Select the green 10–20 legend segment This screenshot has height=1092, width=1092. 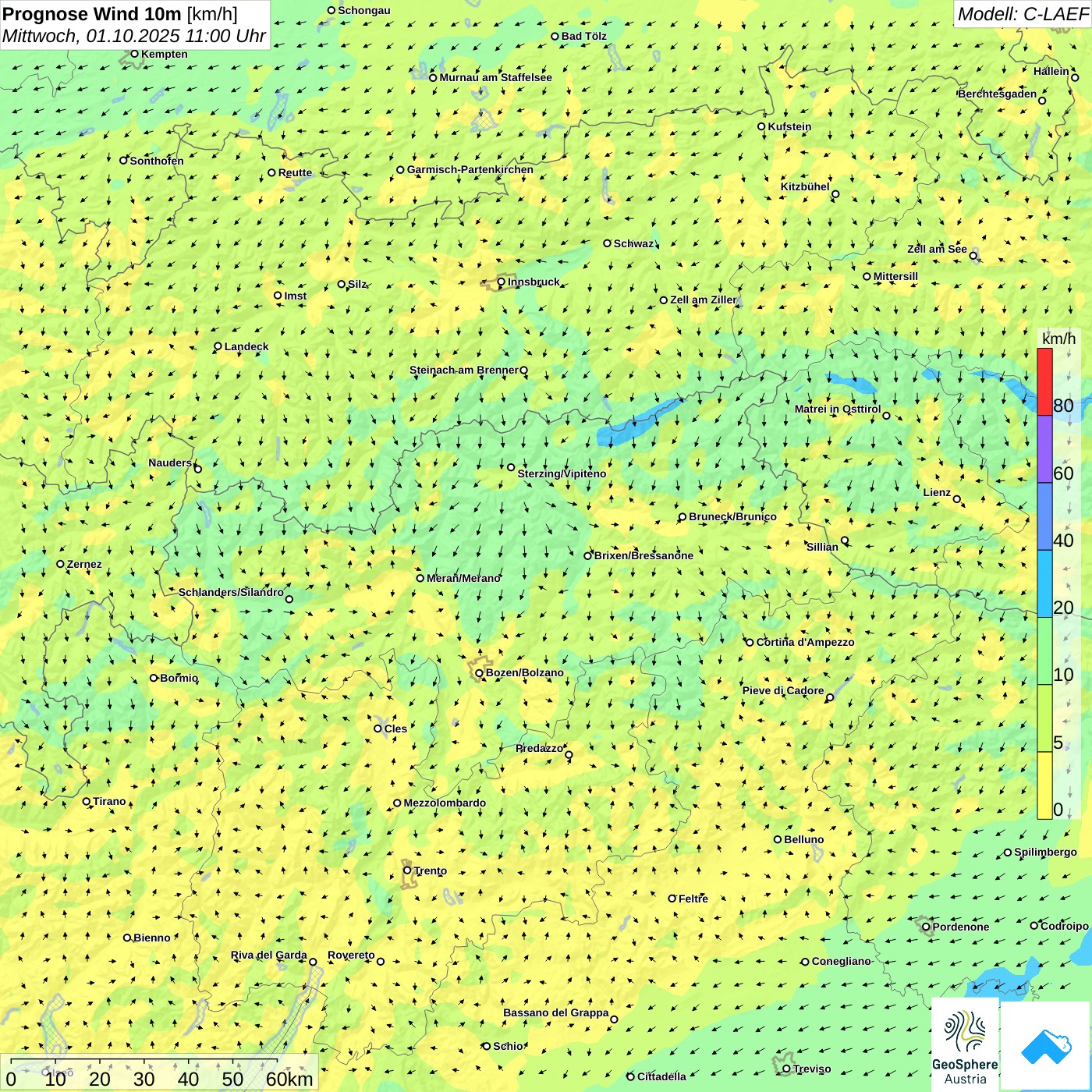1044,651
